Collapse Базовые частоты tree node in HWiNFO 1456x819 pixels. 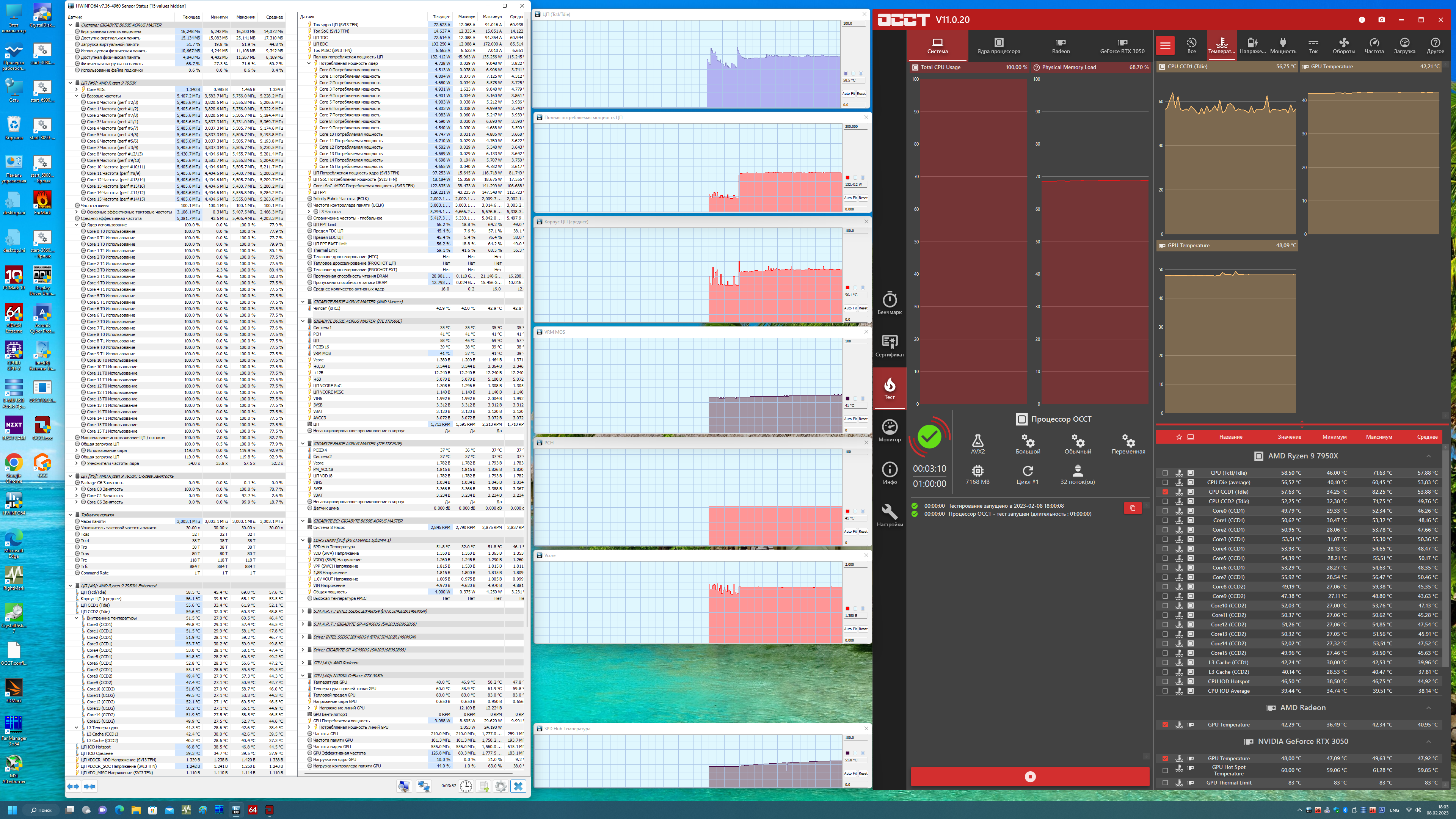77,96
